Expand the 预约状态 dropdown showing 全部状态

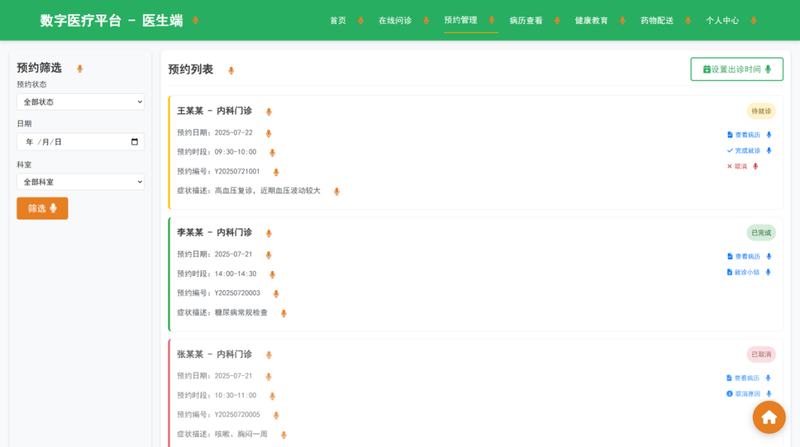coord(81,102)
